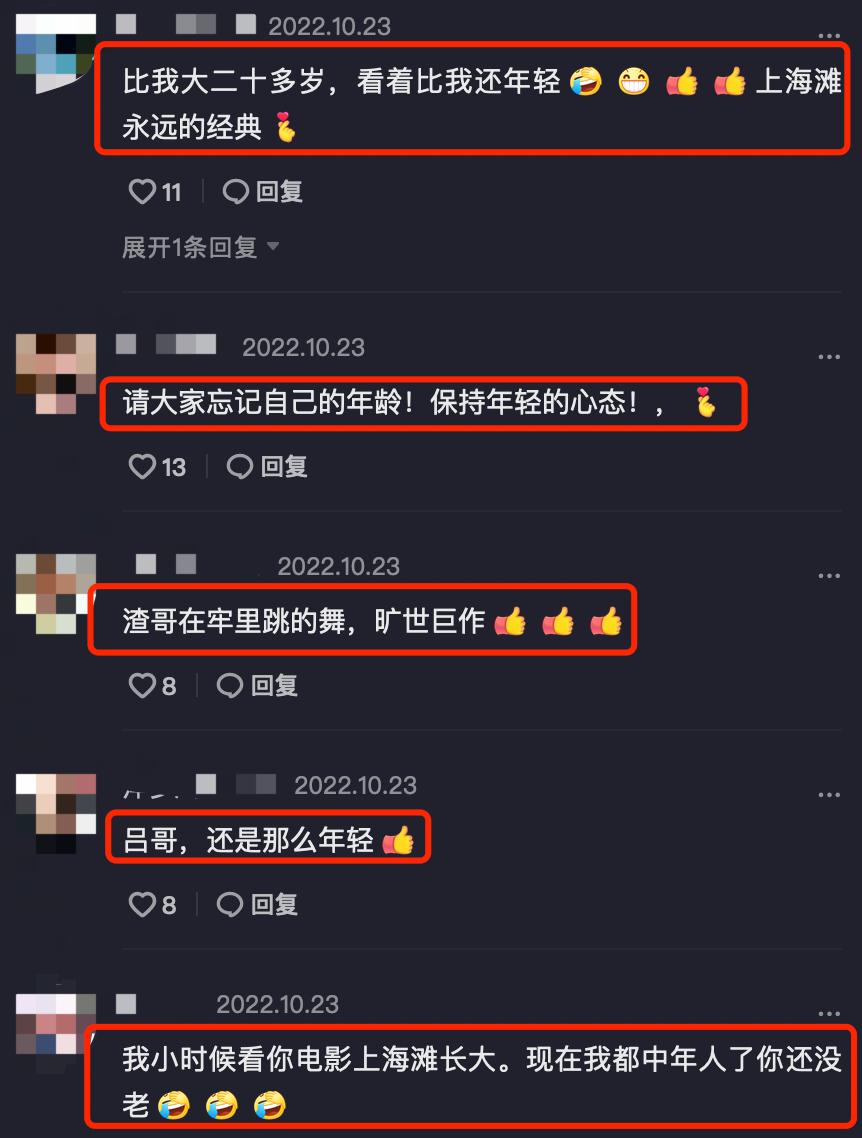862x1138 pixels.
Task: Open avatar of 渣哥在牢里跳的舞 commenter
Action: pos(56,594)
